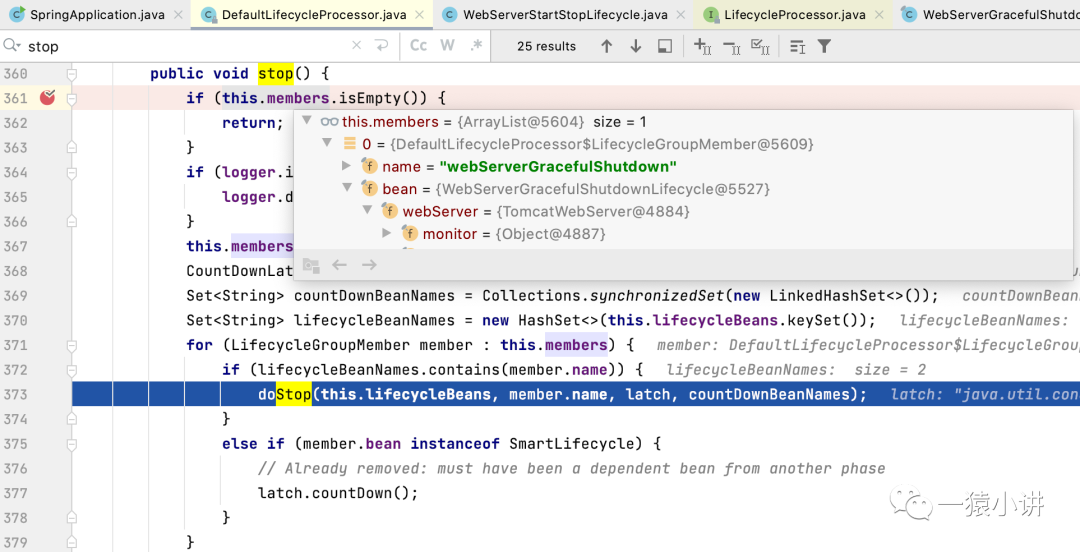Screen dimensions: 1080x552
Task: Clear the search text
Action: pyautogui.click(x=357, y=46)
